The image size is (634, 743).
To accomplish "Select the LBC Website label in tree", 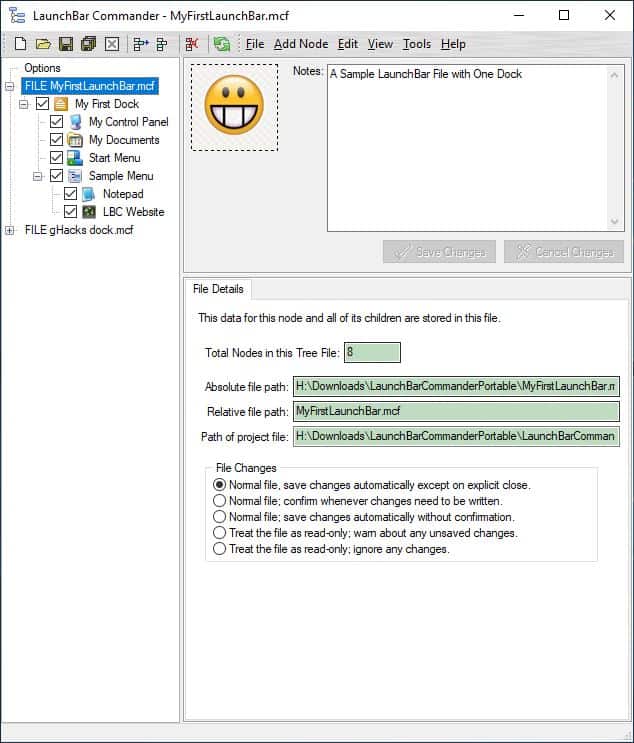I will [x=134, y=212].
